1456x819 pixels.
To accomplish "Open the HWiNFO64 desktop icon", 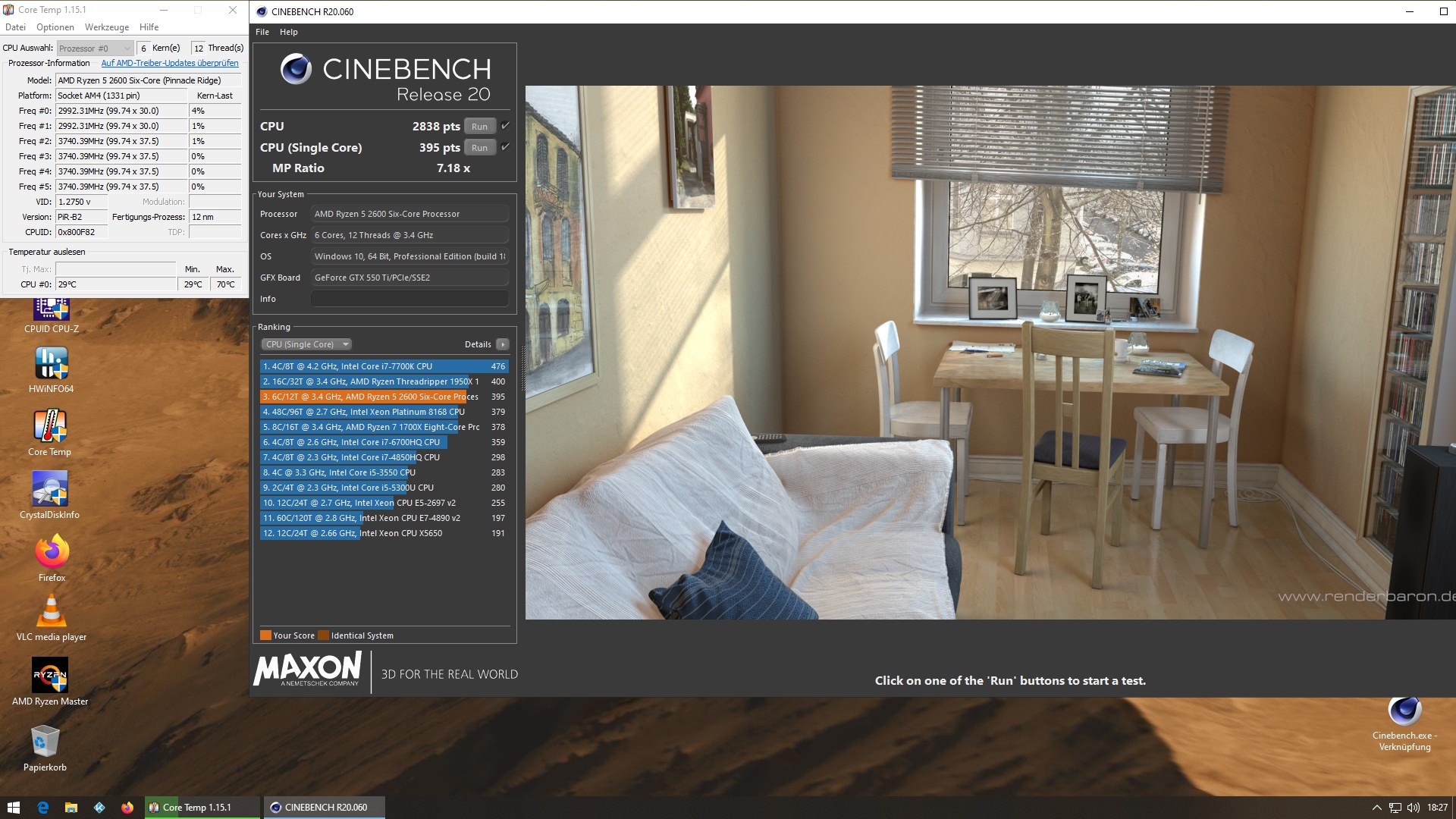I will pyautogui.click(x=51, y=364).
